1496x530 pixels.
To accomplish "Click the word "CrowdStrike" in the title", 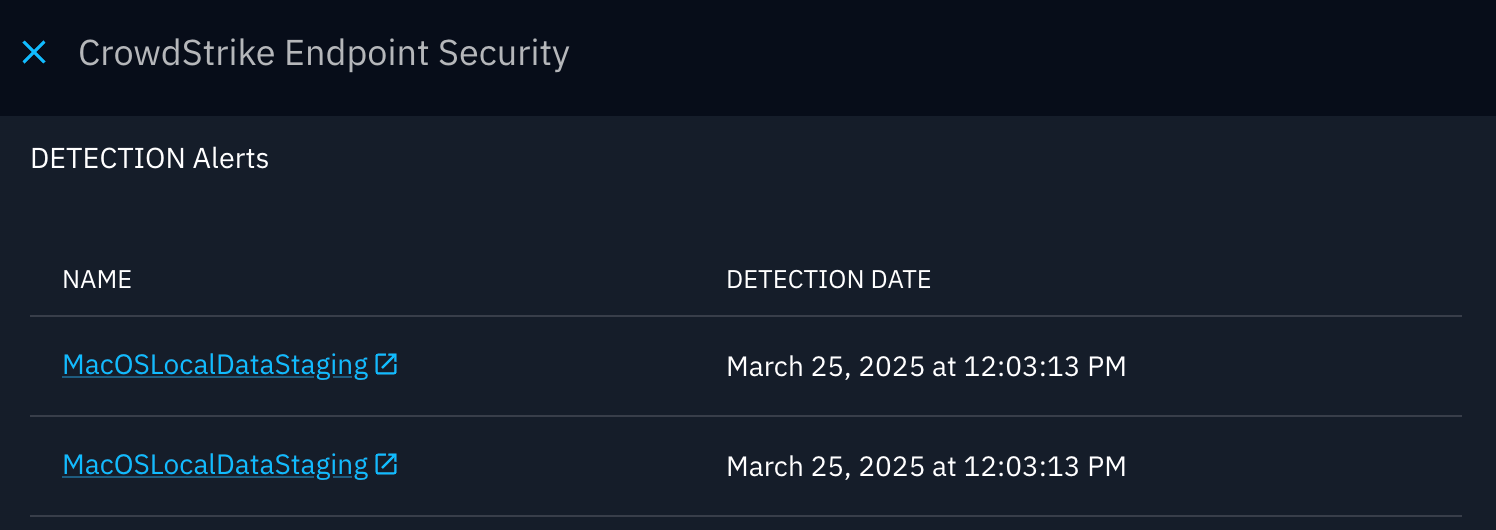I will [x=176, y=53].
